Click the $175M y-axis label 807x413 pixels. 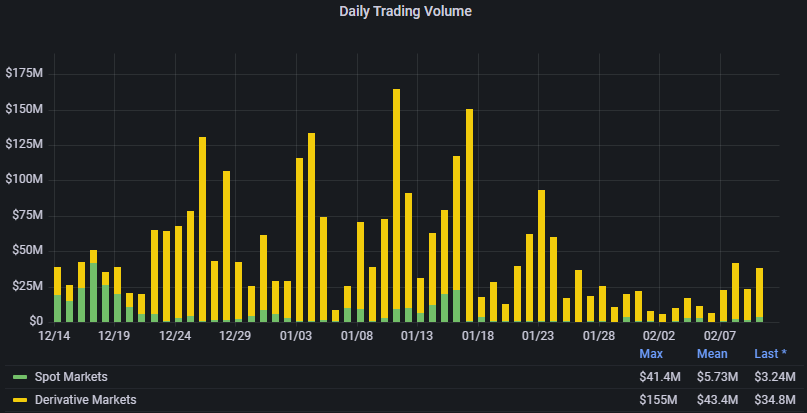tap(23, 74)
